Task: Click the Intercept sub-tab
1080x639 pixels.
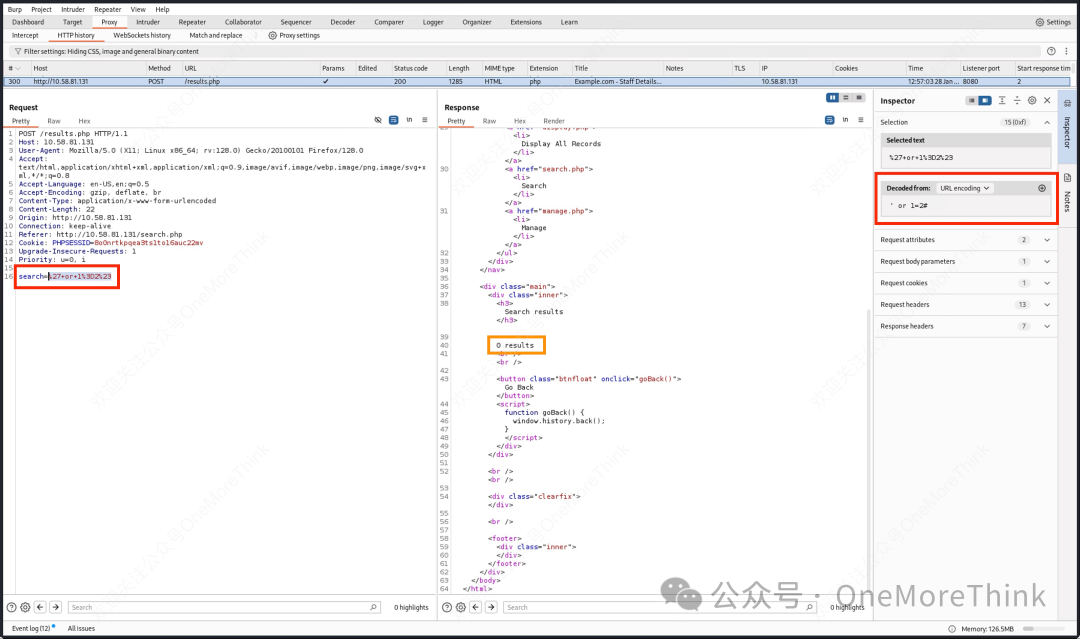Action: click(25, 35)
